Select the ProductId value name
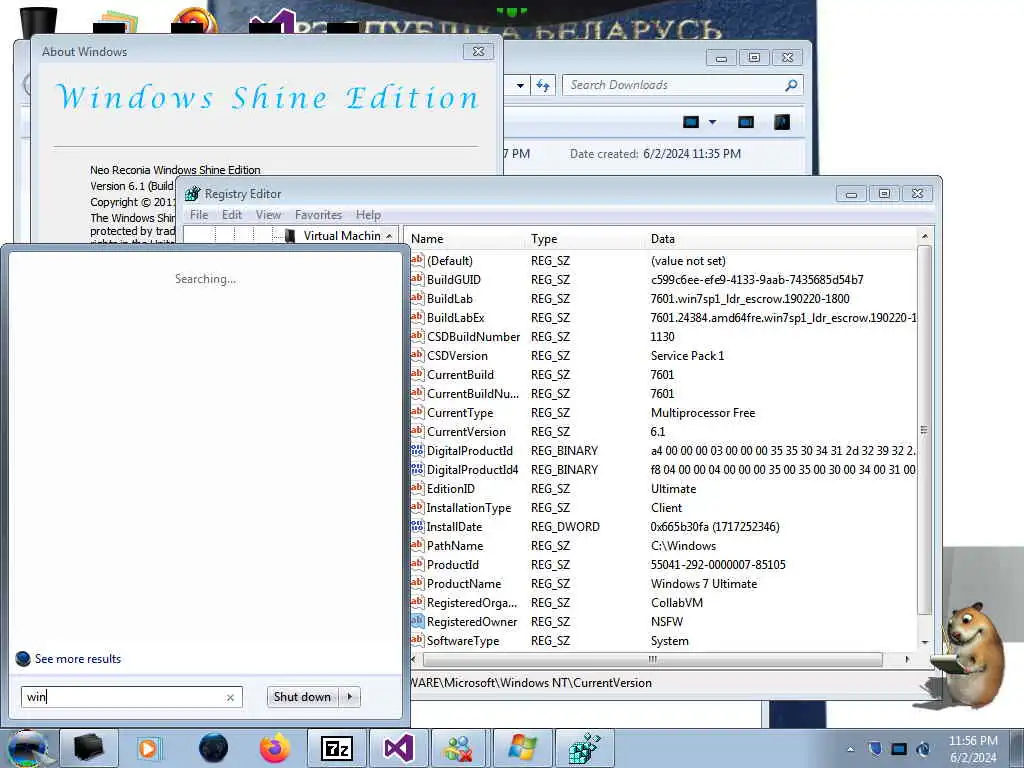The width and height of the screenshot is (1024, 768). click(x=453, y=565)
